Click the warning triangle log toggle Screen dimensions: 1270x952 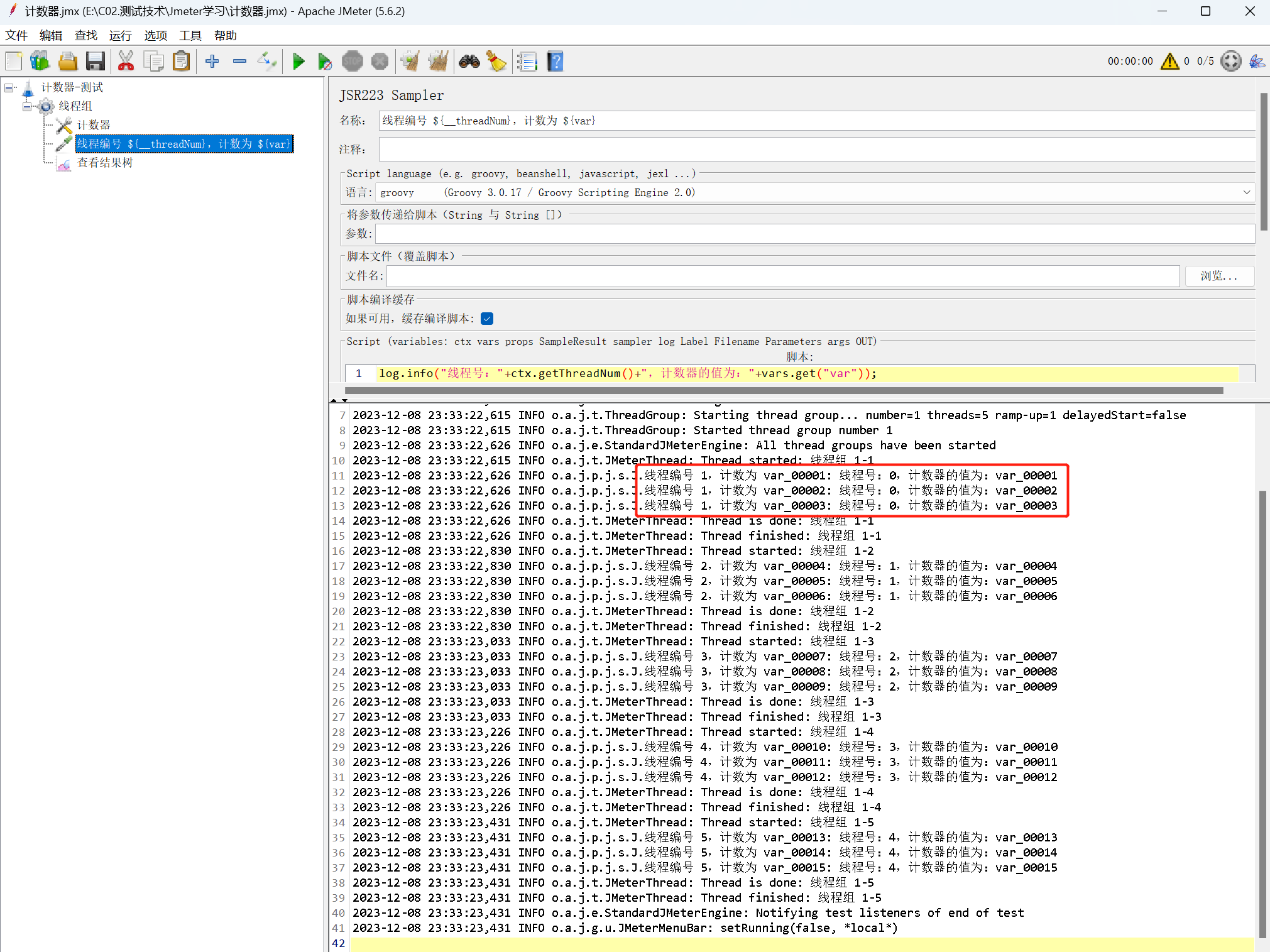1169,62
